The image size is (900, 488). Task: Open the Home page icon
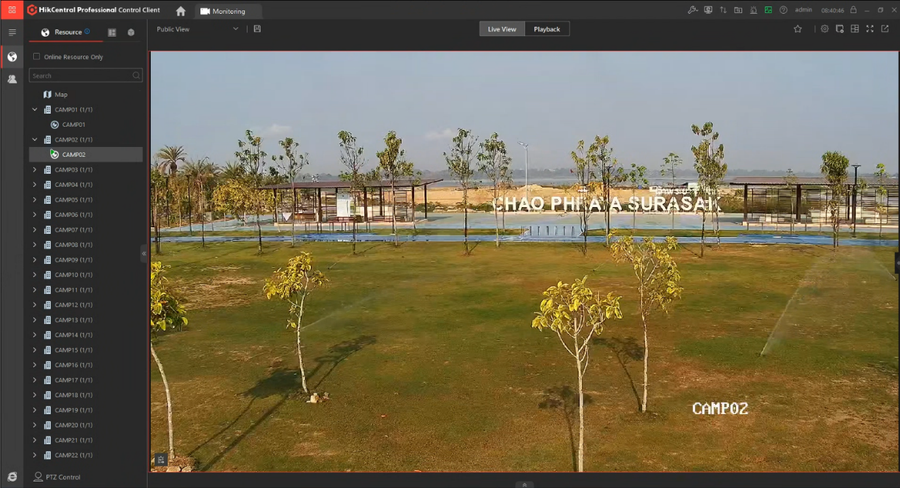coord(181,11)
